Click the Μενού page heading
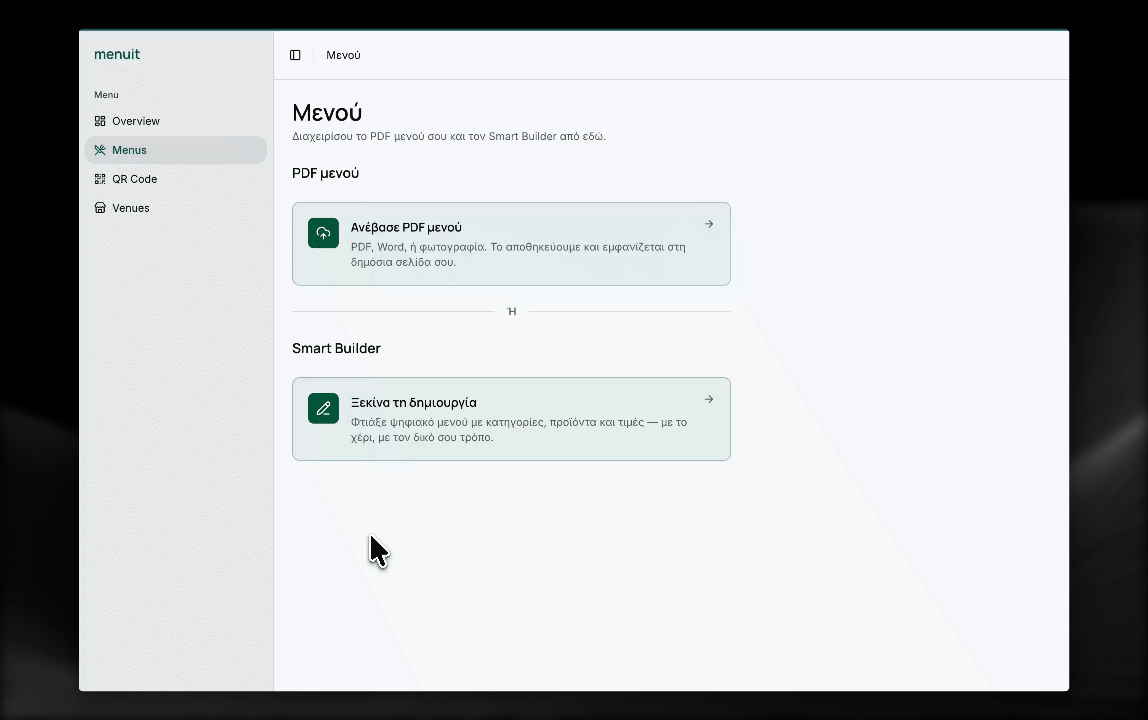This screenshot has width=1148, height=720. 327,113
